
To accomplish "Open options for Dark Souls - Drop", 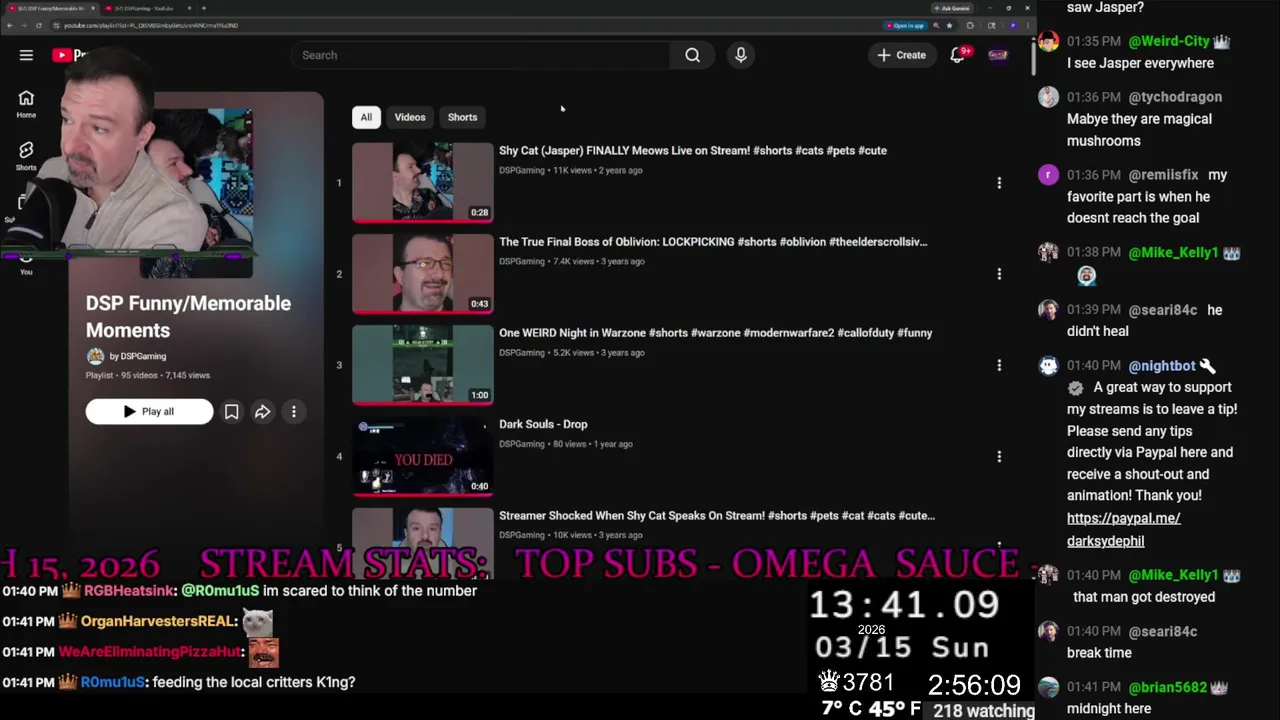I will (999, 457).
